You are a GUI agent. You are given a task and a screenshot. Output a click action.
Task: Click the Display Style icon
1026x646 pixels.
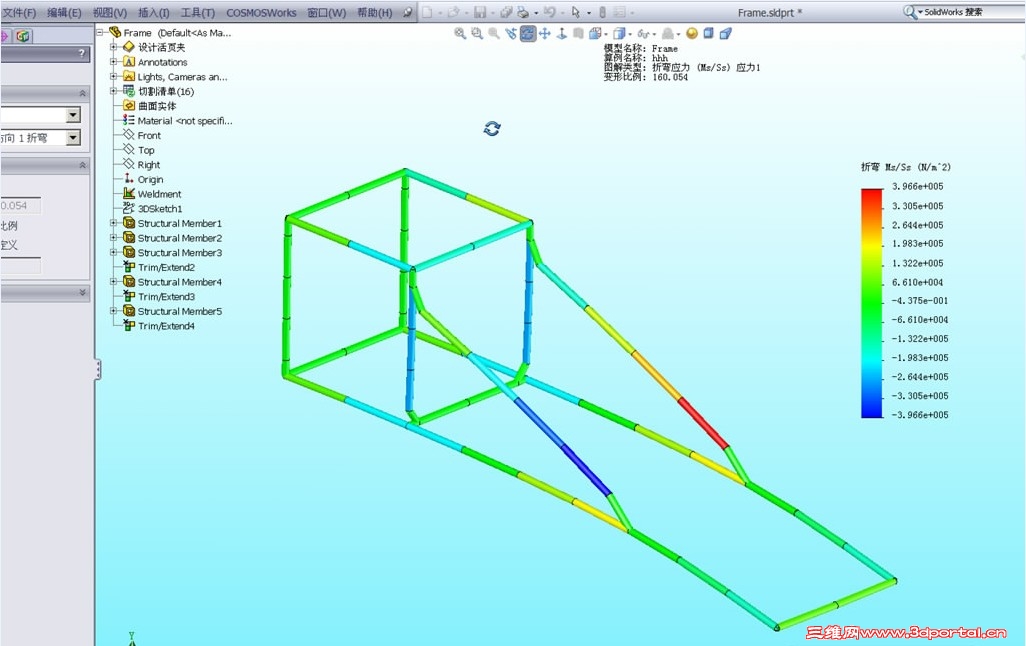pos(618,33)
